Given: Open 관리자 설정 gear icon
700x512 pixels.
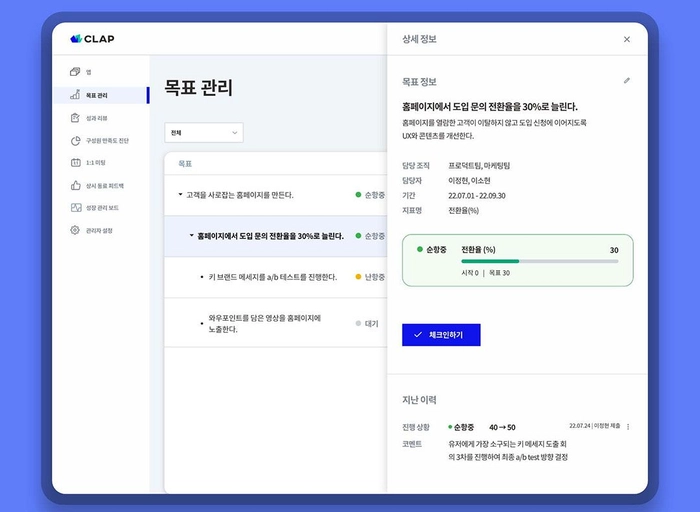Looking at the screenshot, I should [75, 230].
